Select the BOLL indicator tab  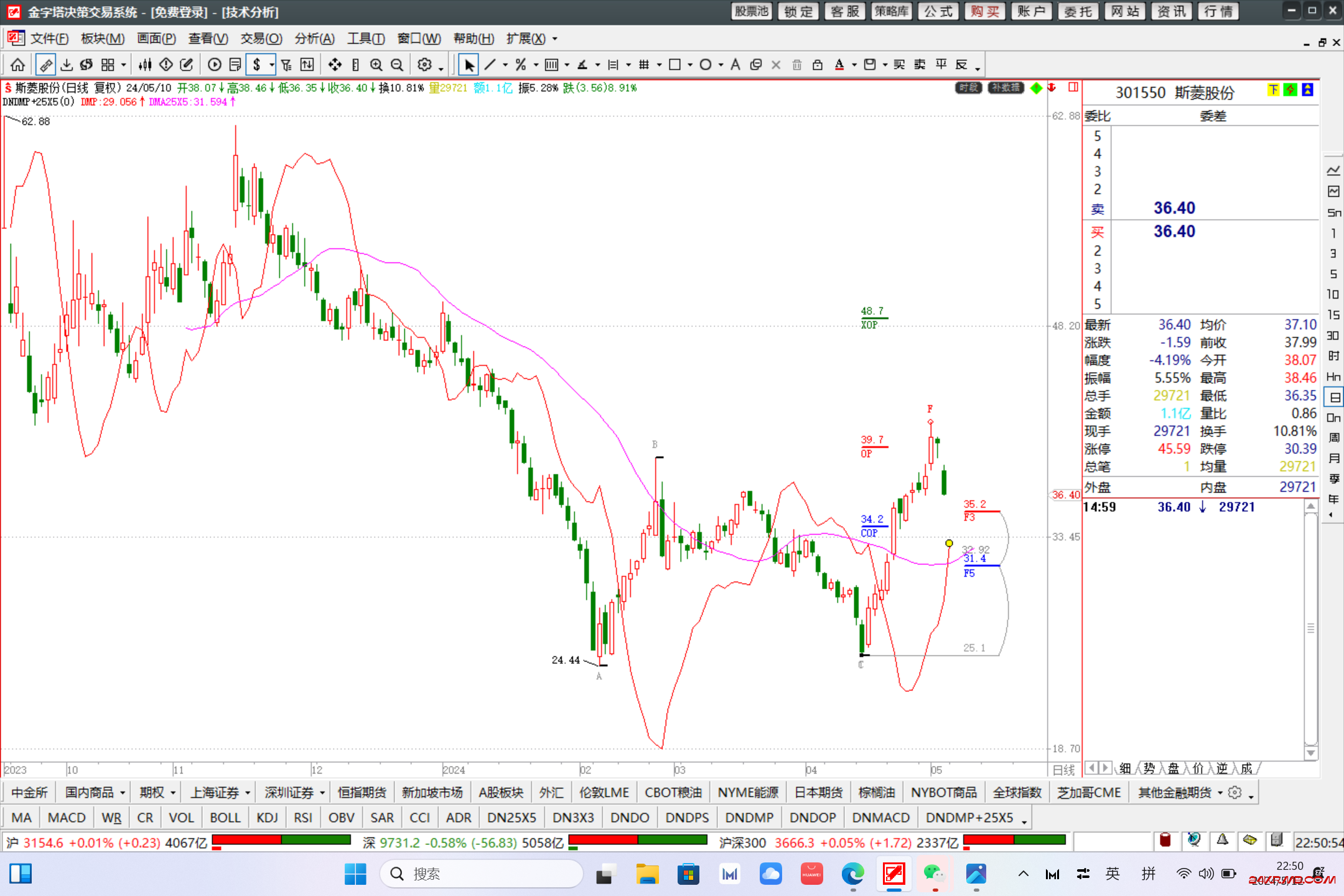225,818
